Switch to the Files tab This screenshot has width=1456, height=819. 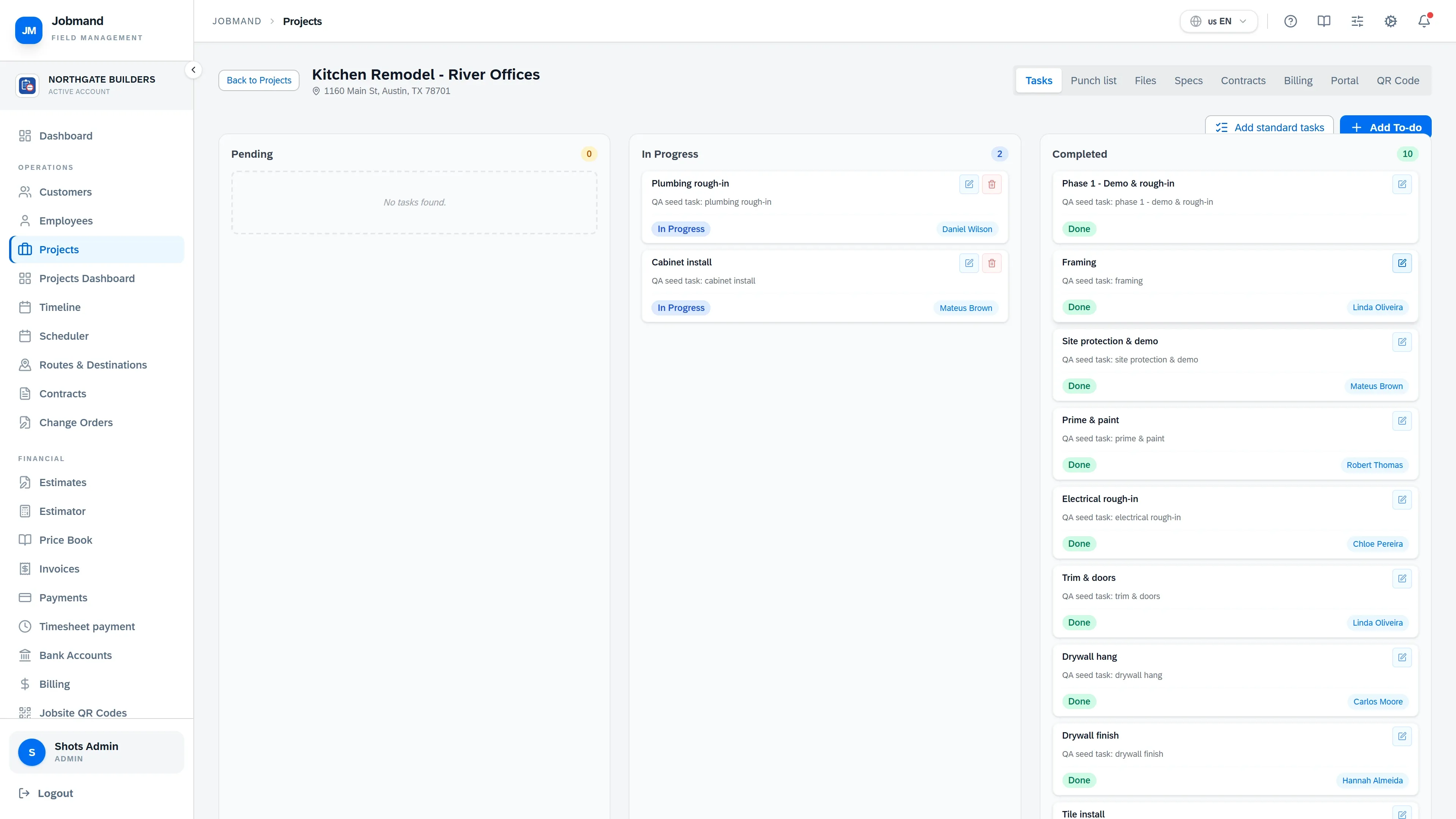(1145, 81)
